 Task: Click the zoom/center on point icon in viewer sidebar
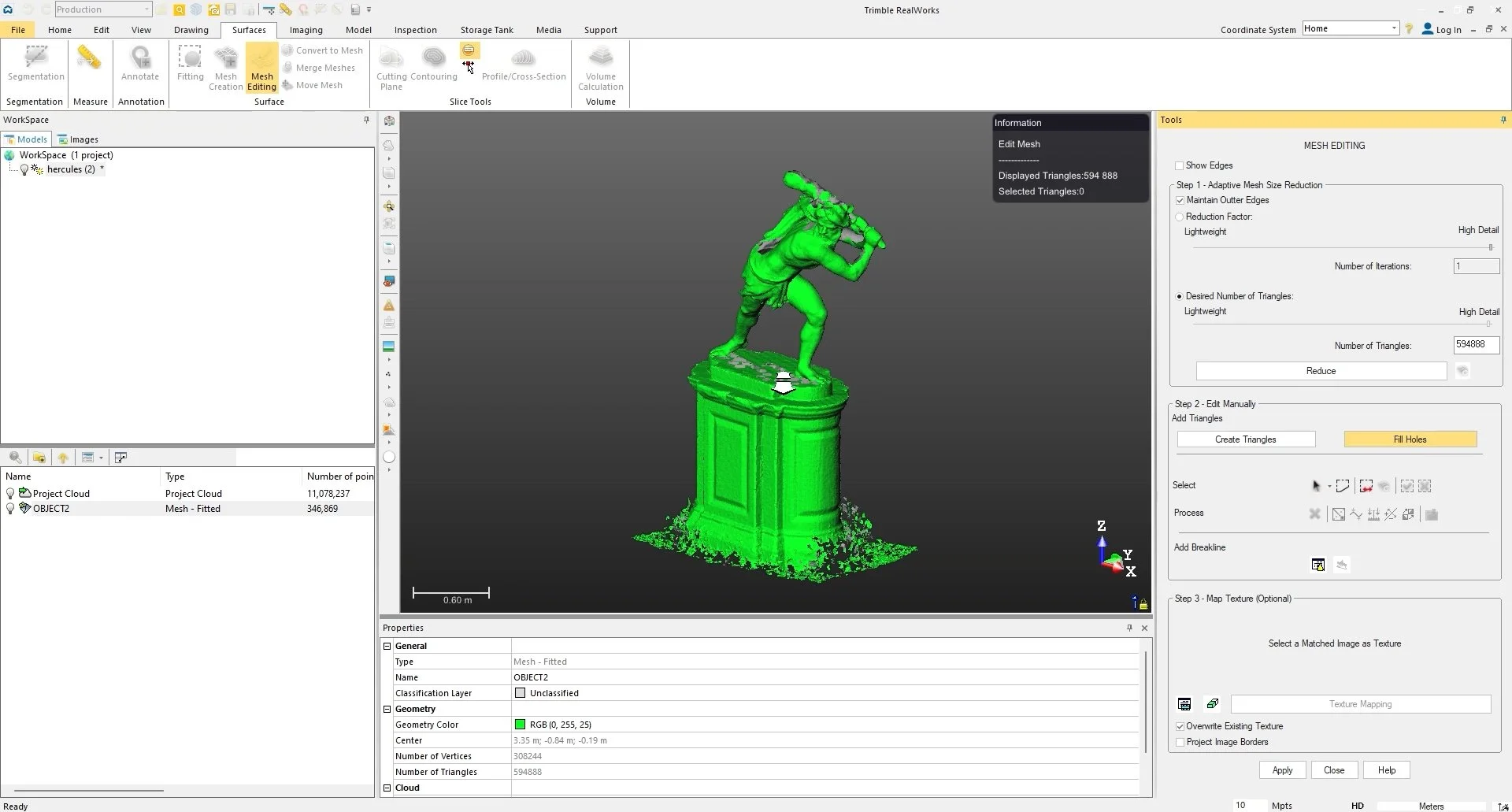(x=389, y=206)
